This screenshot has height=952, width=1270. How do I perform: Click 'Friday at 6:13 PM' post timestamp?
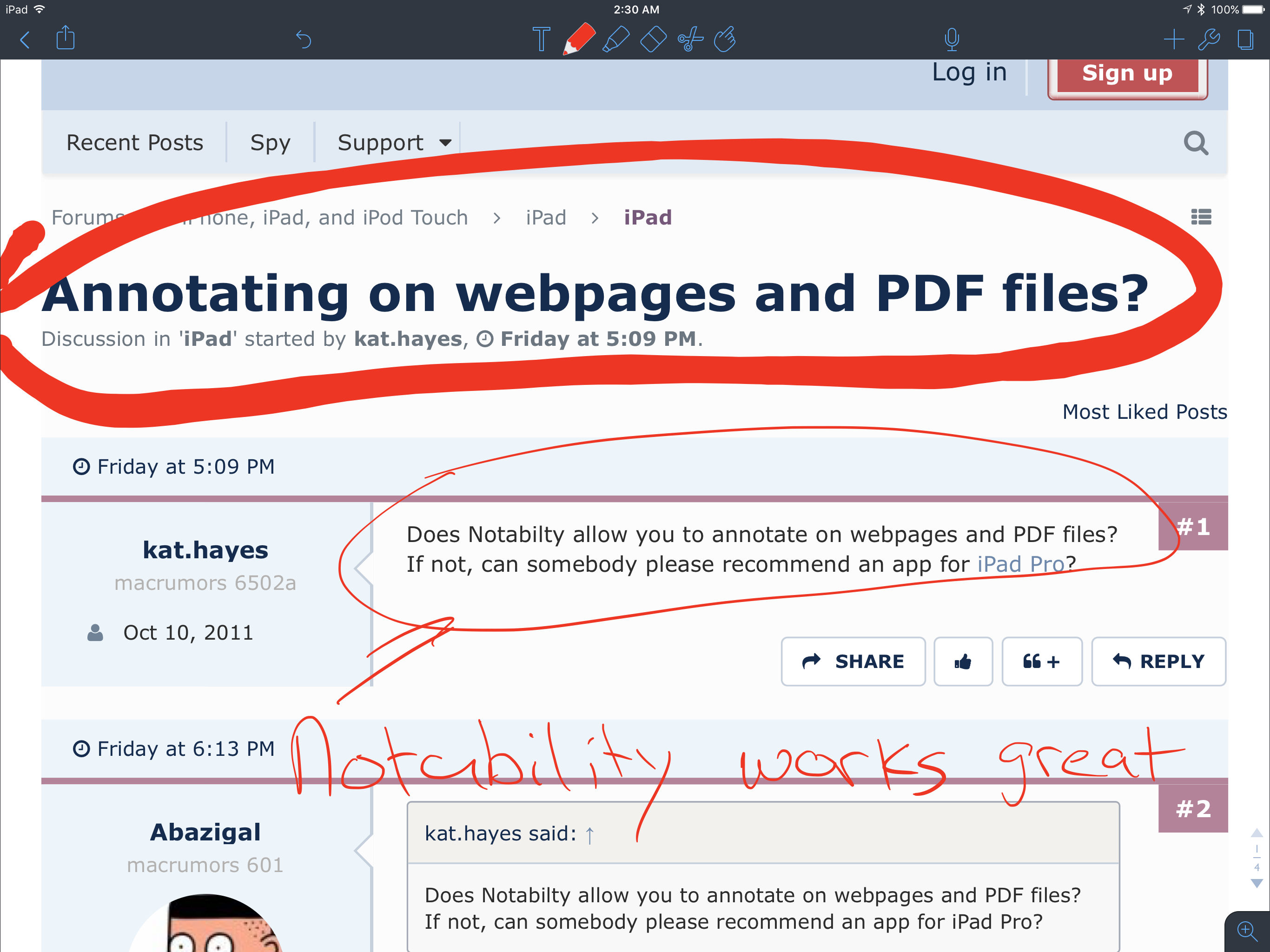[x=185, y=749]
